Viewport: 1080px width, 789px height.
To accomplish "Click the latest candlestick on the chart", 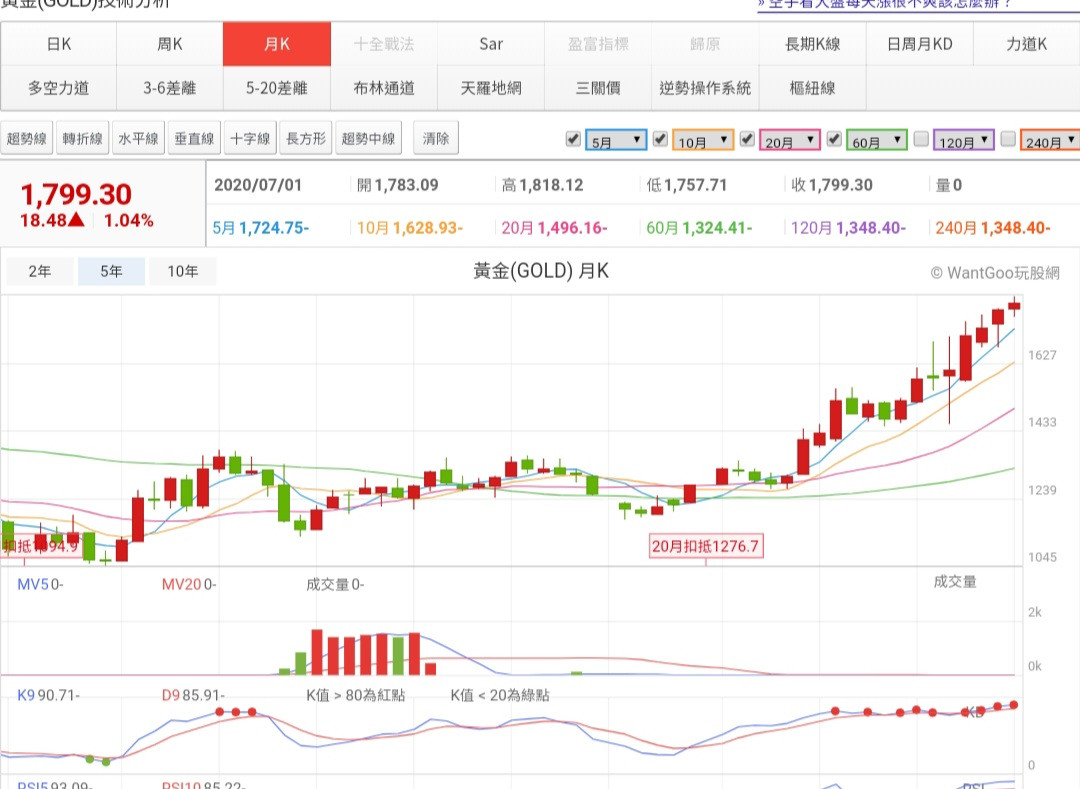I will click(x=1014, y=306).
